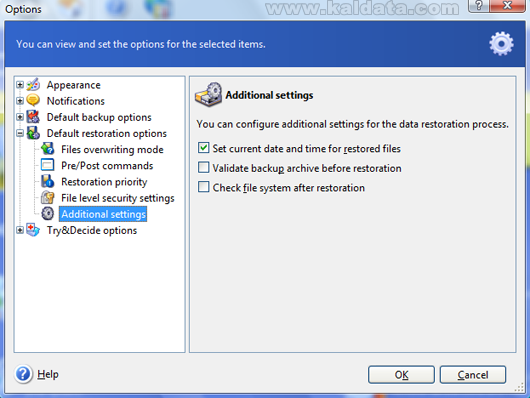The height and width of the screenshot is (398, 530).
Task: Click the Restoration priority icon
Action: point(47,181)
